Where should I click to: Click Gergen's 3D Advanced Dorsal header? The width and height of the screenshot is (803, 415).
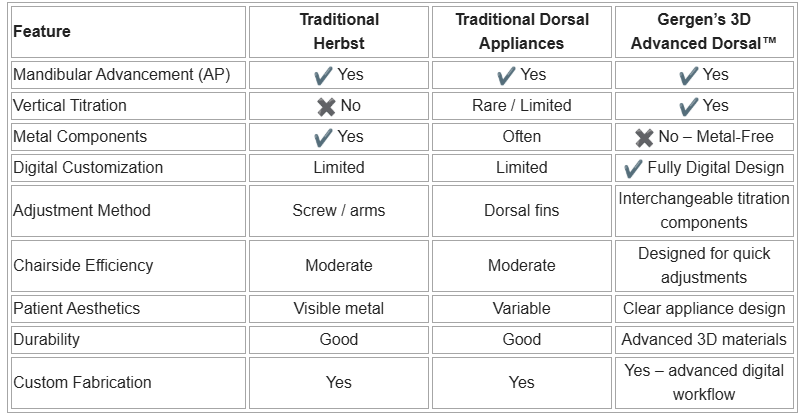[704, 32]
